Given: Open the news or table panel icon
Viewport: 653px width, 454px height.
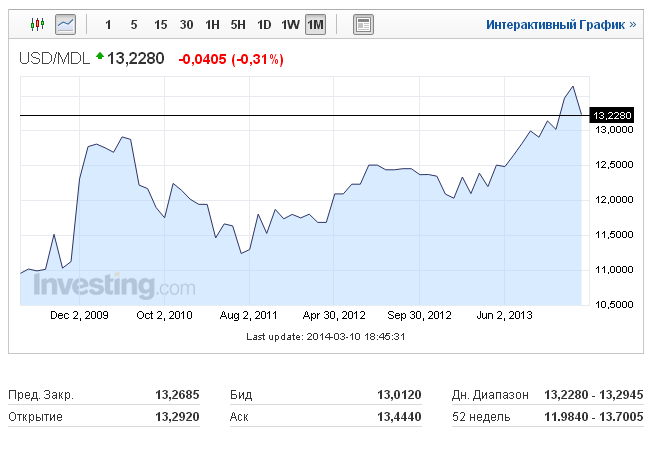Looking at the screenshot, I should click(x=363, y=25).
